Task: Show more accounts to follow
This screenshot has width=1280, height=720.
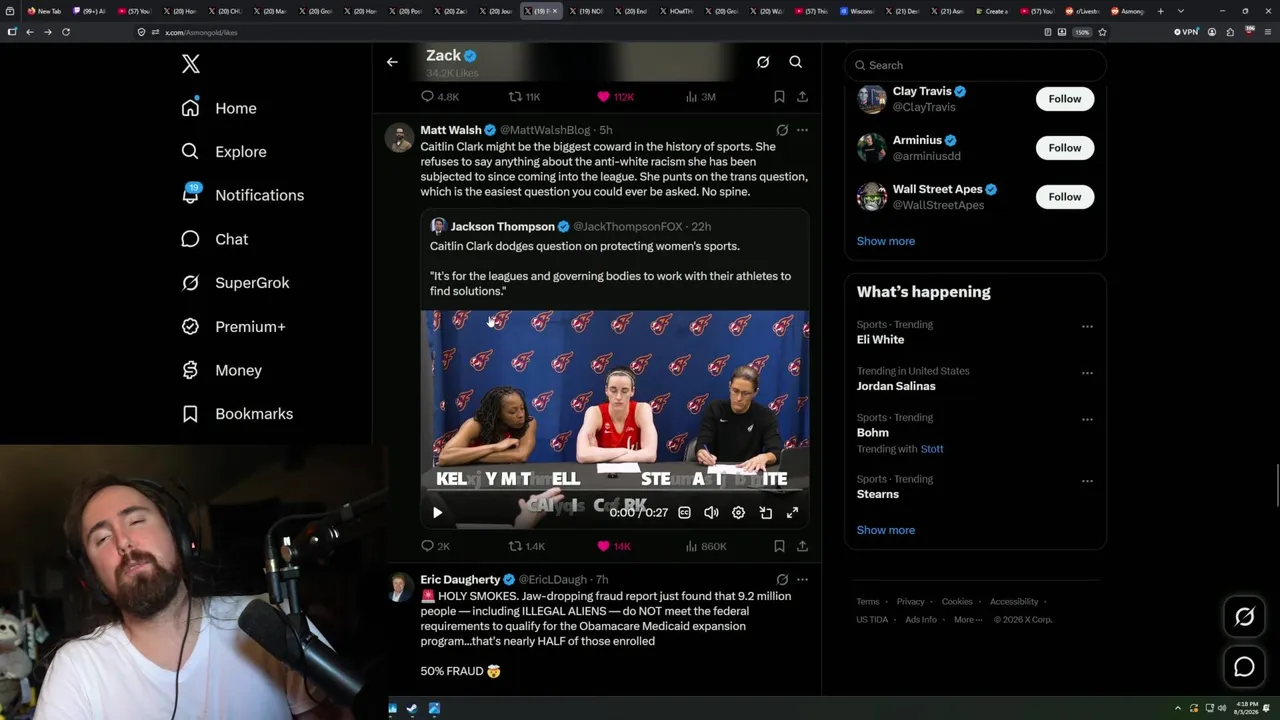Action: (x=886, y=241)
